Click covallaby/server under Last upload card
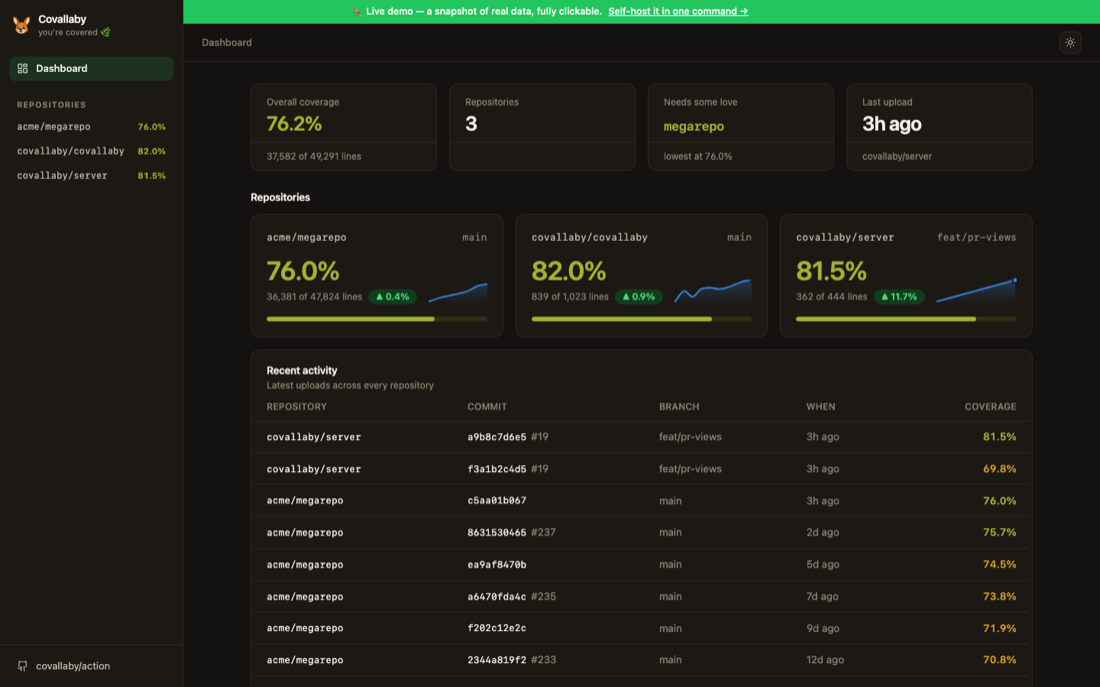Screen dimensions: 1100x687 [x=897, y=156]
